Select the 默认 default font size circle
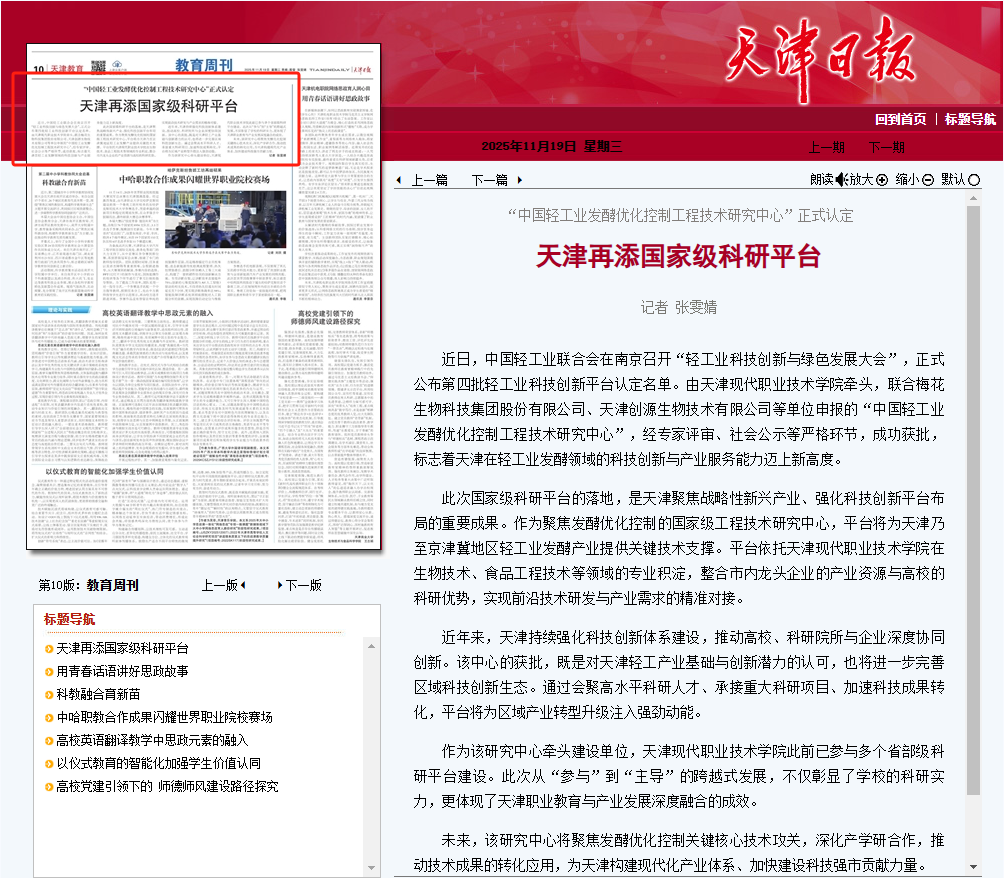Screen dimensions: 1004x878 [974, 179]
